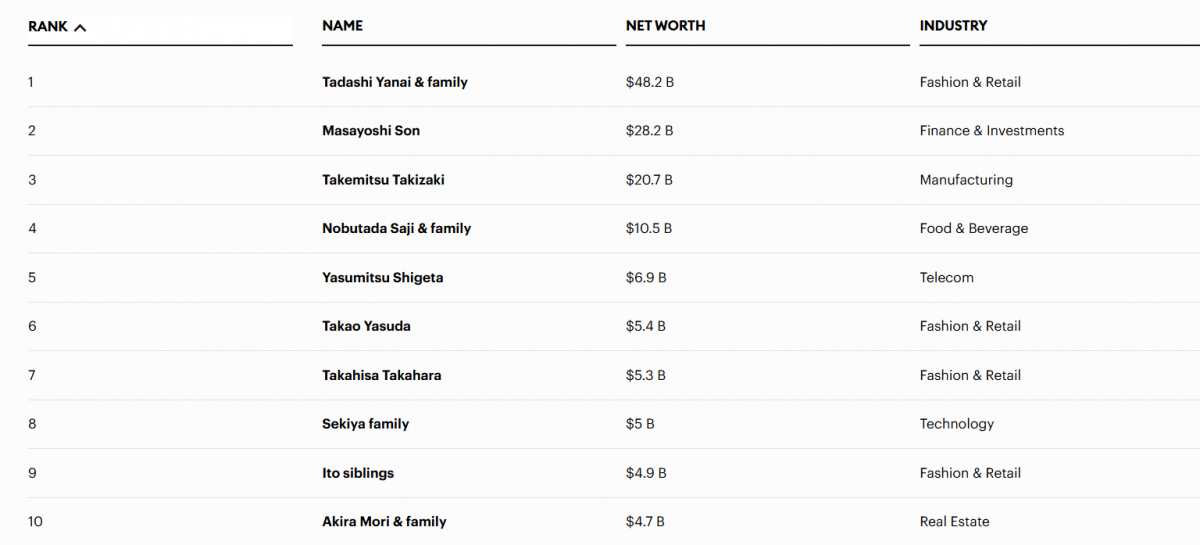1200x545 pixels.
Task: Open Masayoshi Son profile link
Action: (371, 131)
